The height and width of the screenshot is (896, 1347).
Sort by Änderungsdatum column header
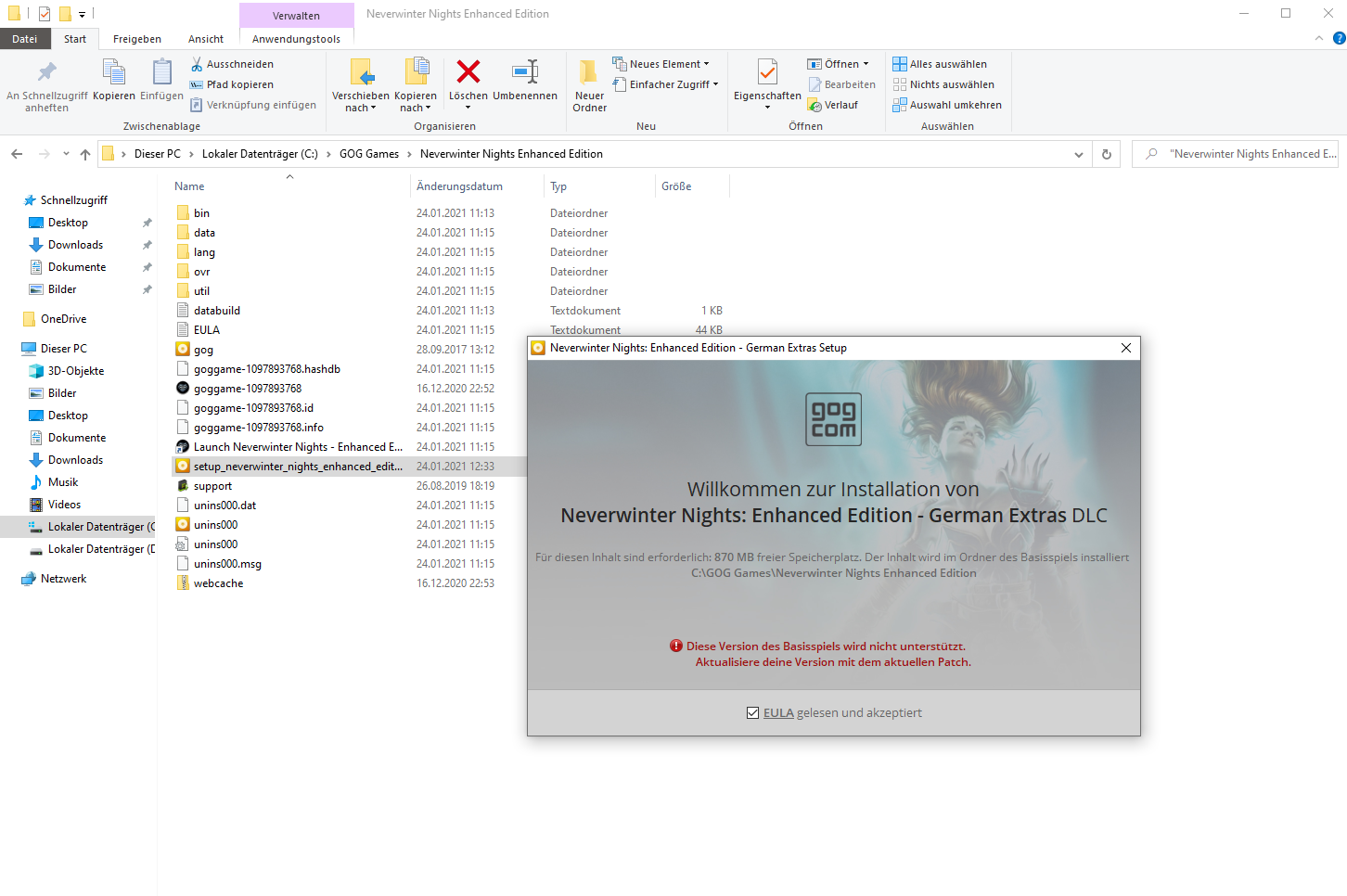point(460,186)
